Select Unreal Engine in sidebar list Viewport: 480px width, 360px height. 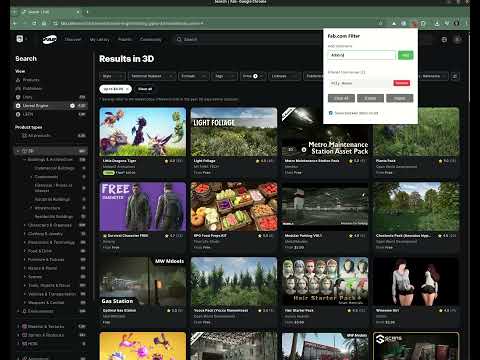(x=51, y=106)
